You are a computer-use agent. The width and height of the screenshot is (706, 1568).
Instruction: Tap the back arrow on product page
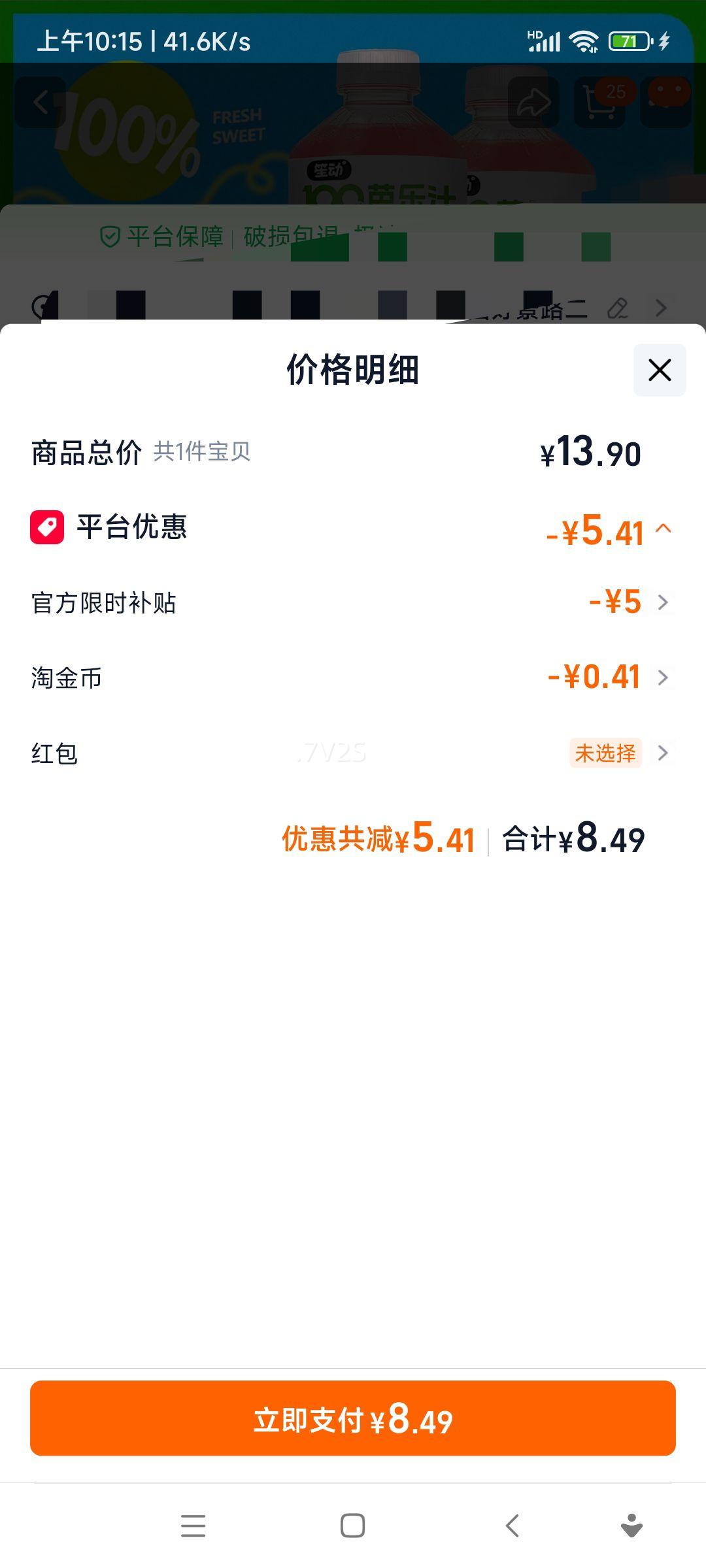[41, 102]
